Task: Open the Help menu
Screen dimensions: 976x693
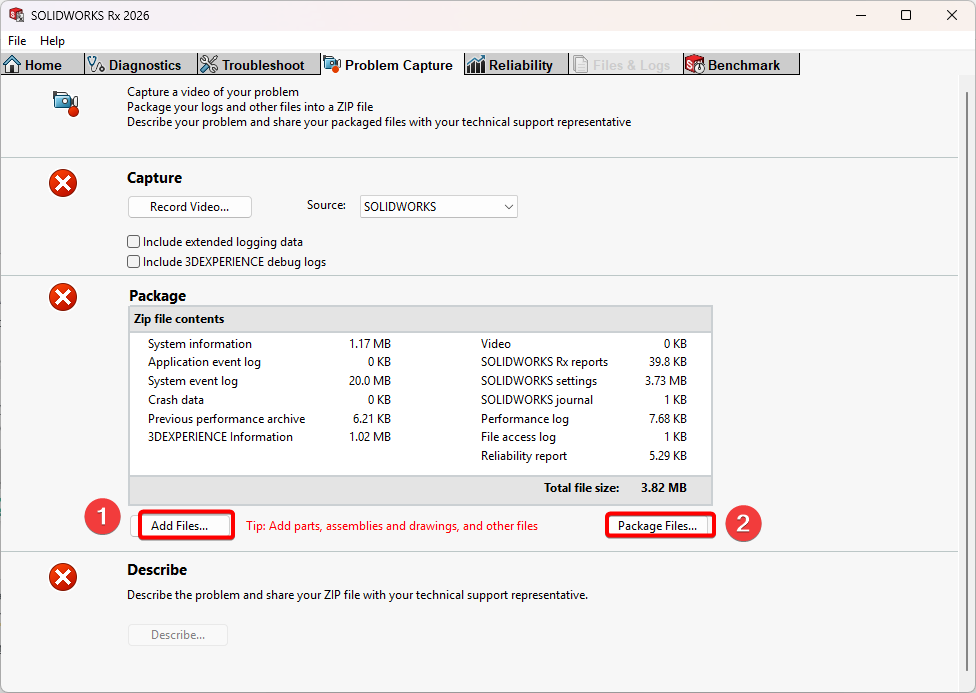Action: click(x=52, y=40)
